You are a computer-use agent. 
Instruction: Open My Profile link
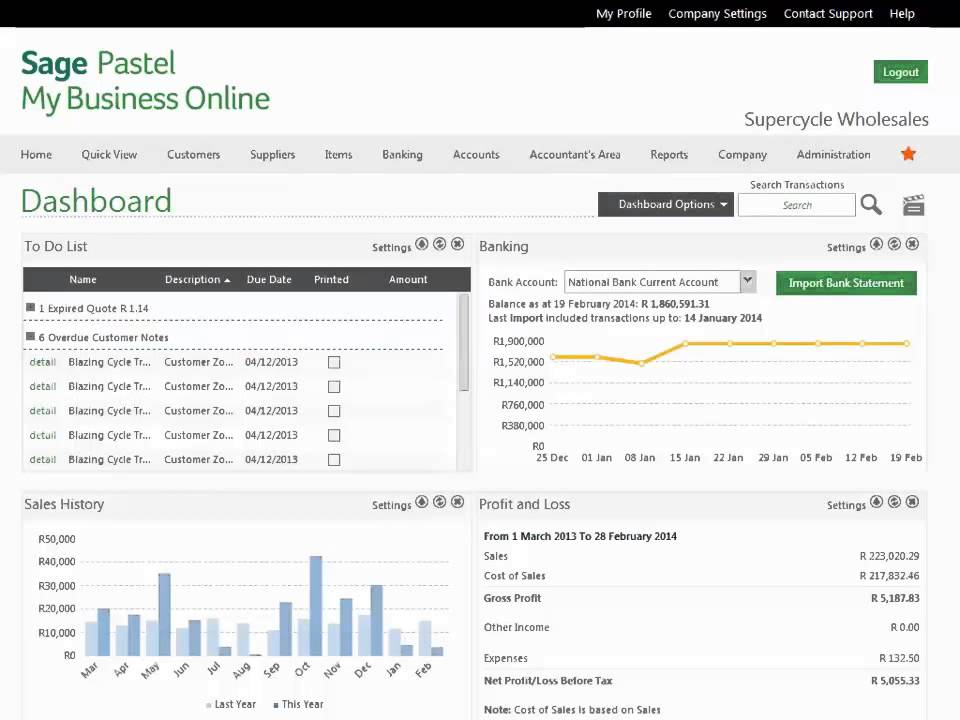(624, 13)
